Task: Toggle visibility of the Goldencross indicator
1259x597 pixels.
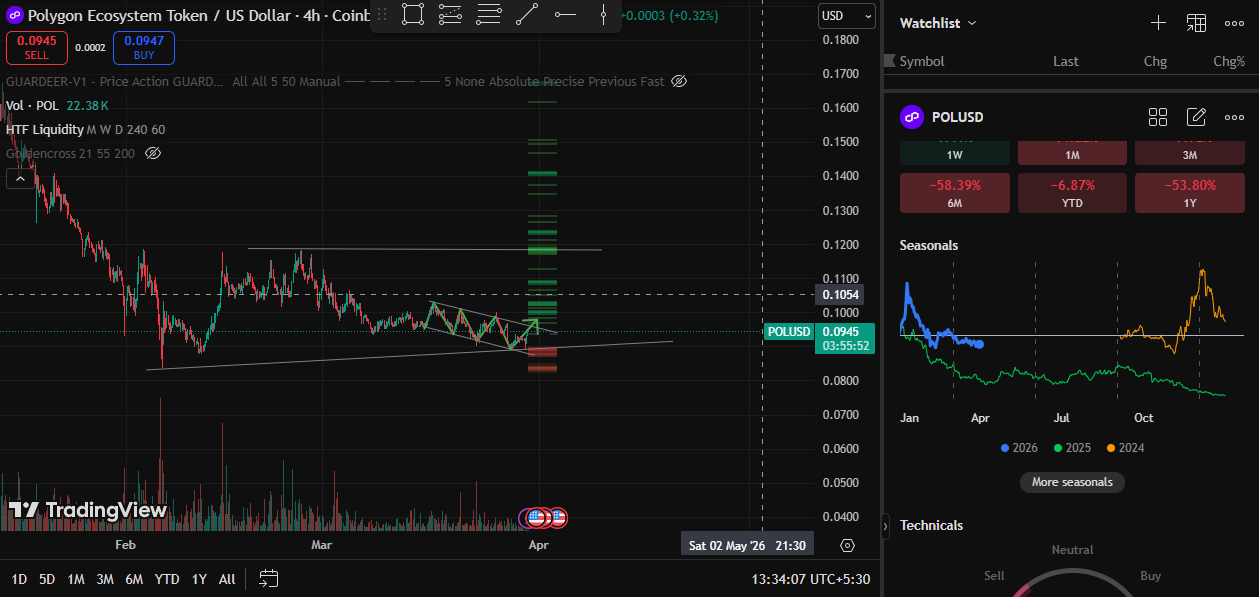Action: coord(153,153)
